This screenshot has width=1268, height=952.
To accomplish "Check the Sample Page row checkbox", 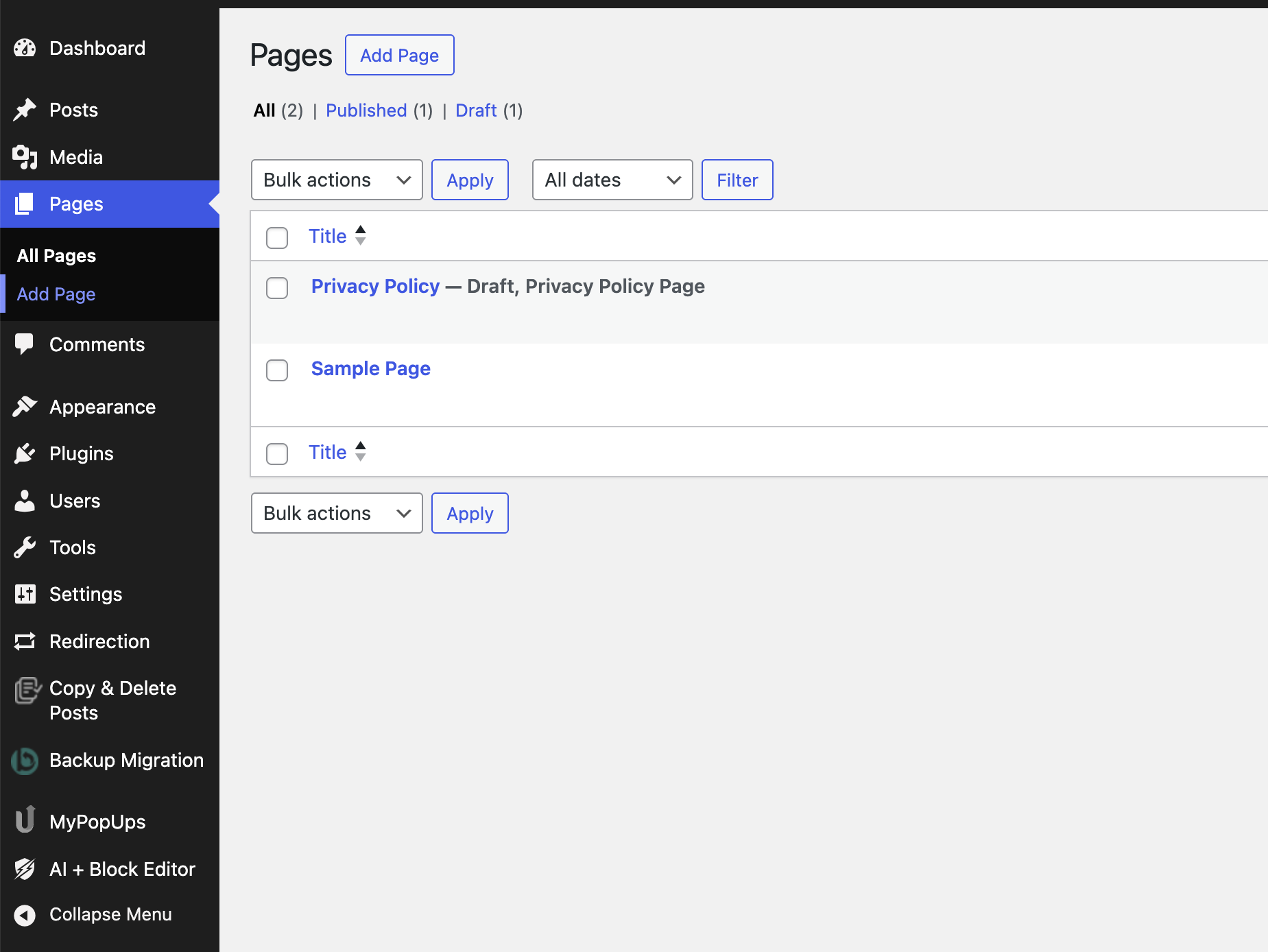I will point(277,370).
